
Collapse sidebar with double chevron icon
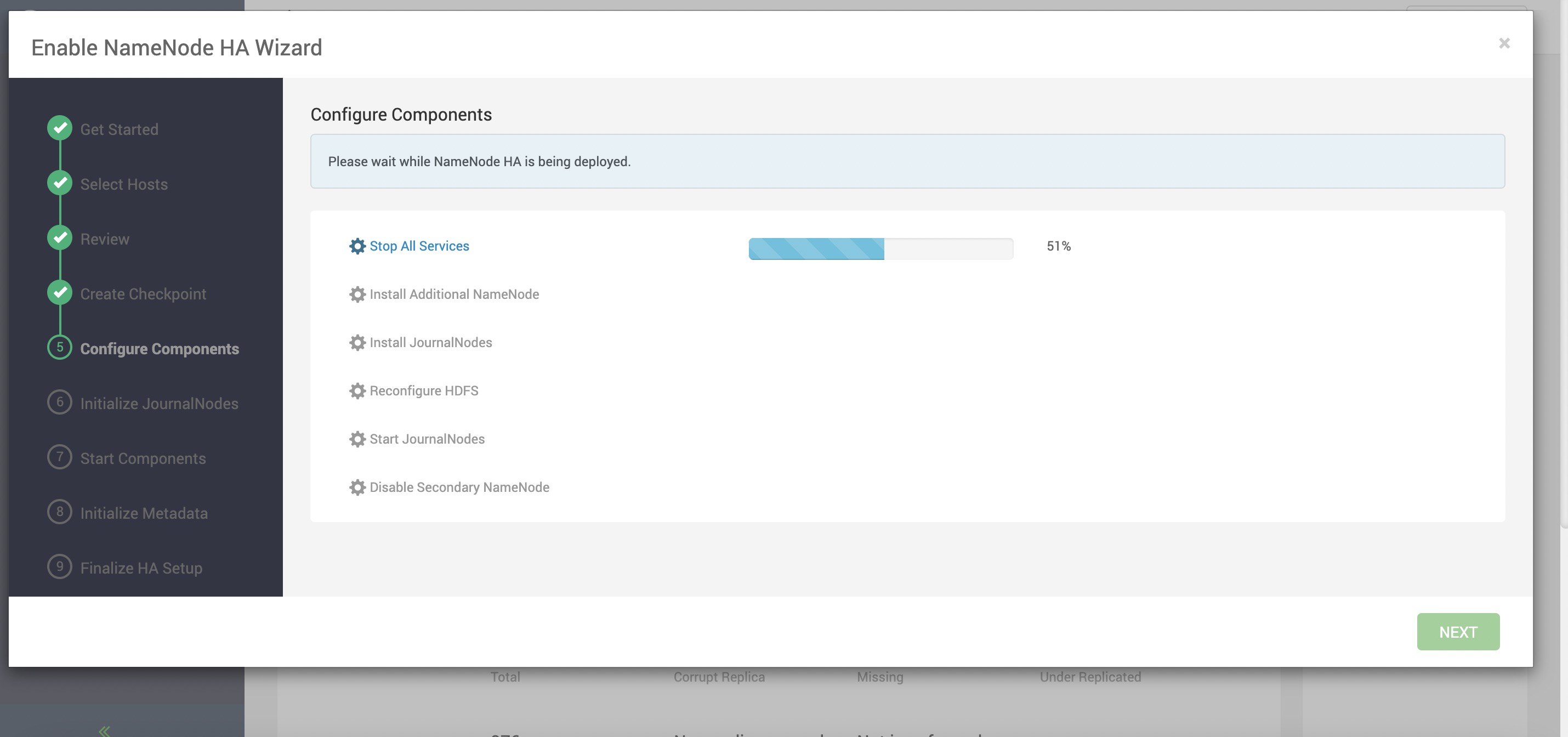point(104,730)
